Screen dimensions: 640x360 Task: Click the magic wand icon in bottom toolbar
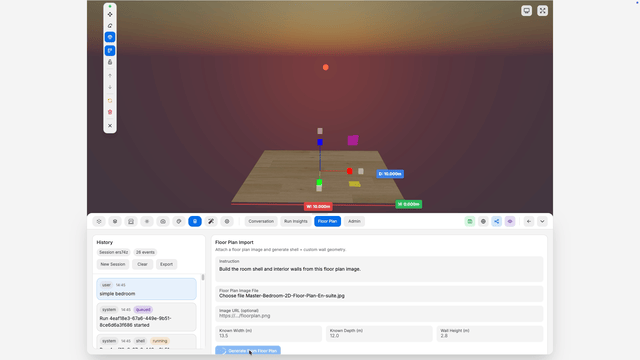point(211,221)
